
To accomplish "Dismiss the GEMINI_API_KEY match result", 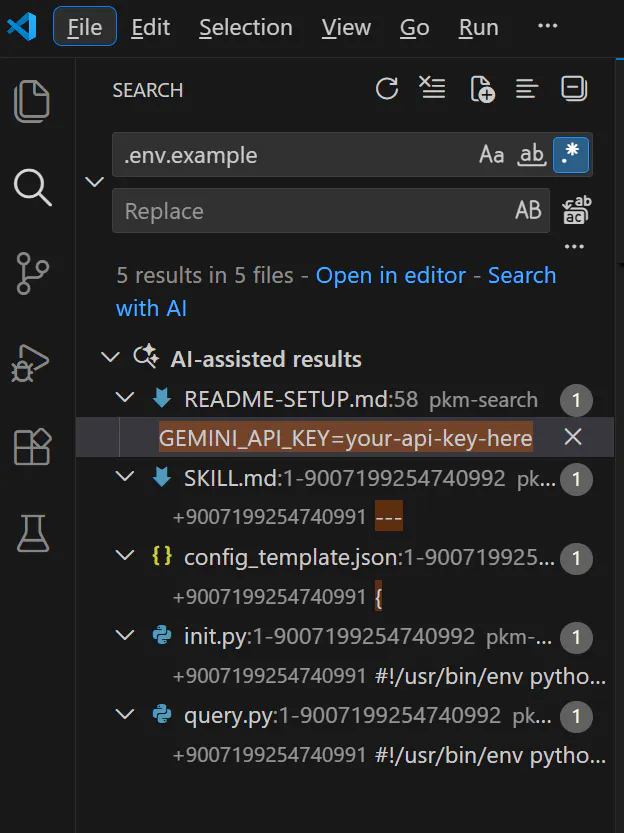I will point(573,437).
